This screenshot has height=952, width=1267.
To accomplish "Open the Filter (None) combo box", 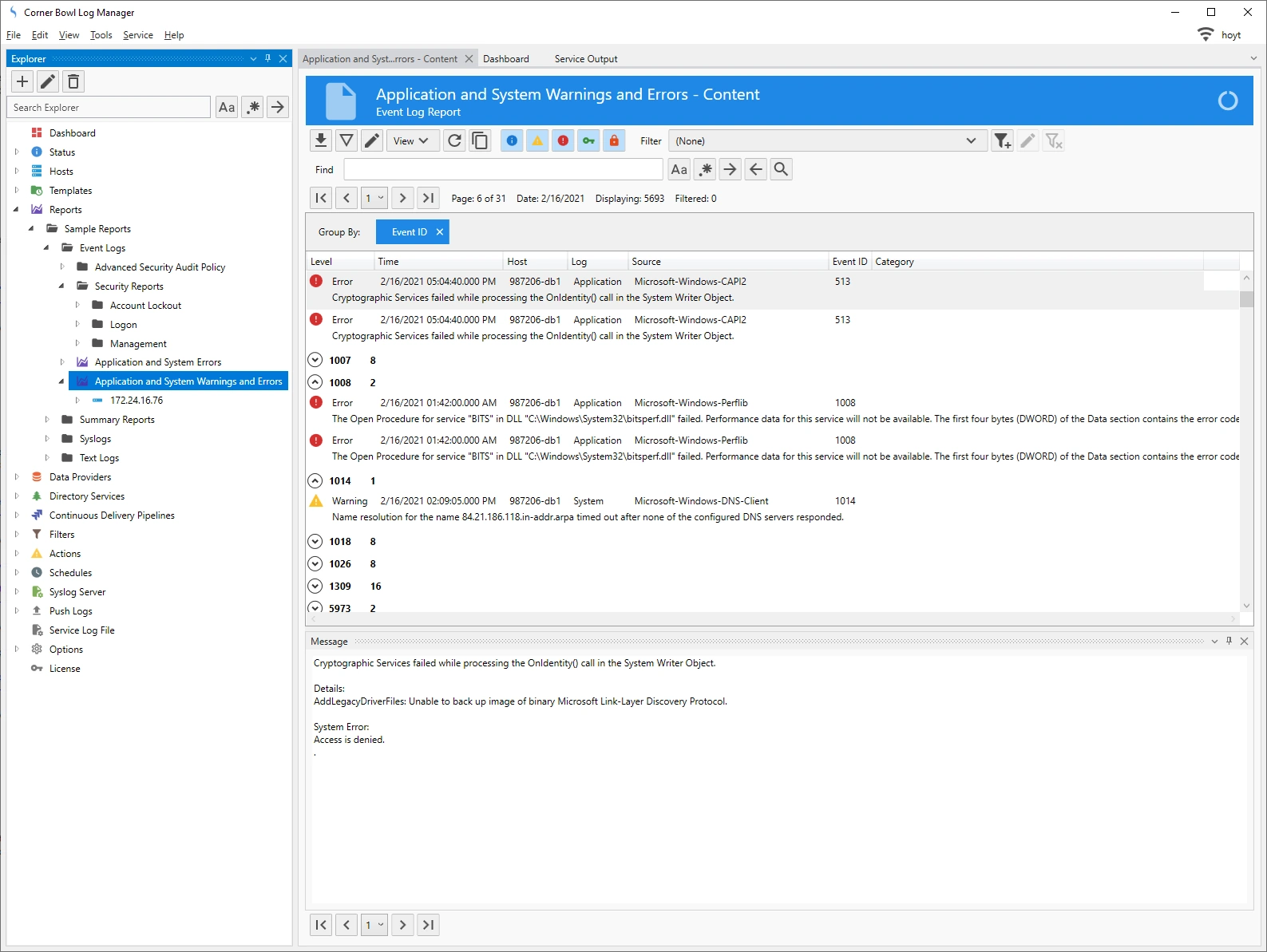I will 828,141.
